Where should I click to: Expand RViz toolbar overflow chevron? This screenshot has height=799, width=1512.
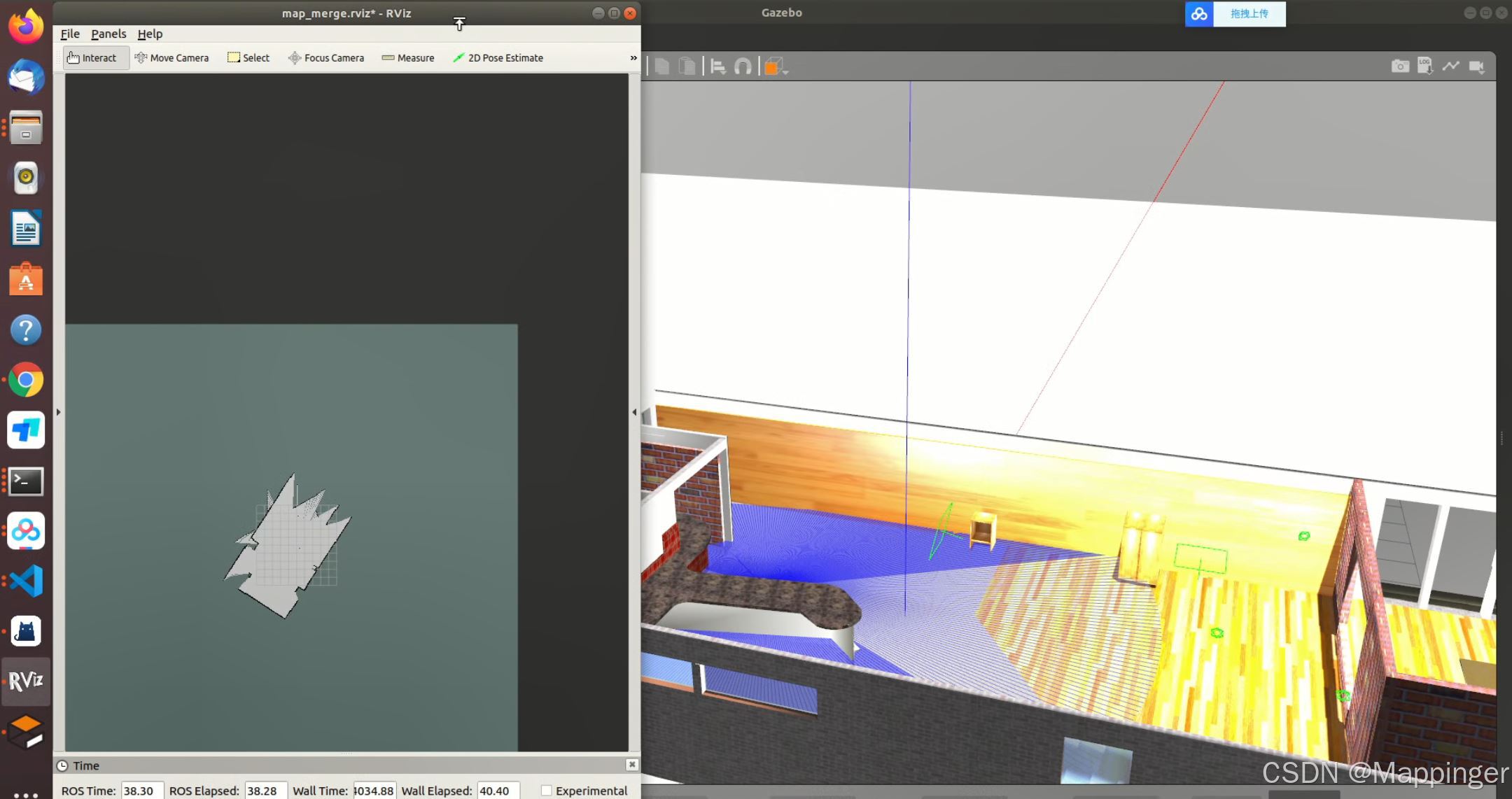point(633,58)
